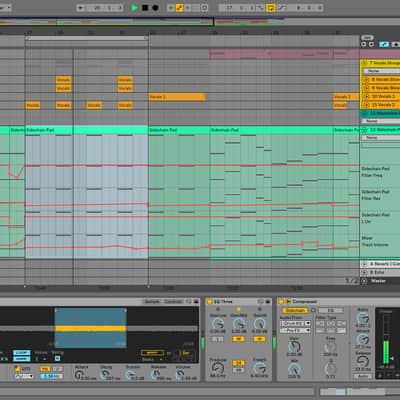Click the loop start position field
Viewport: 400px width, 400px height.
(x=237, y=8)
